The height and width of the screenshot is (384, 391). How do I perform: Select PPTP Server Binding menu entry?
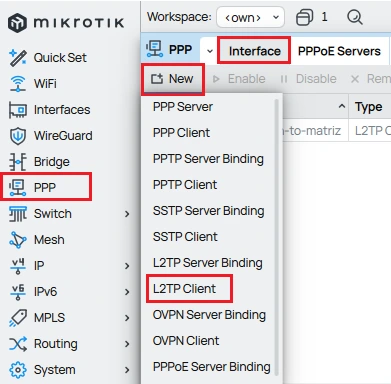(x=209, y=159)
